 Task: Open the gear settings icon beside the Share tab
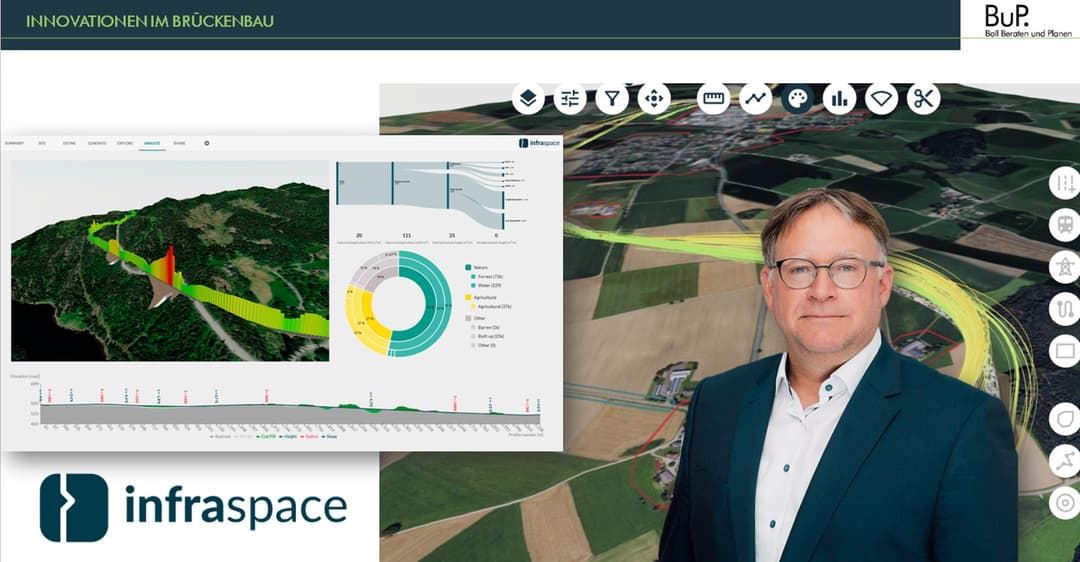(207, 143)
